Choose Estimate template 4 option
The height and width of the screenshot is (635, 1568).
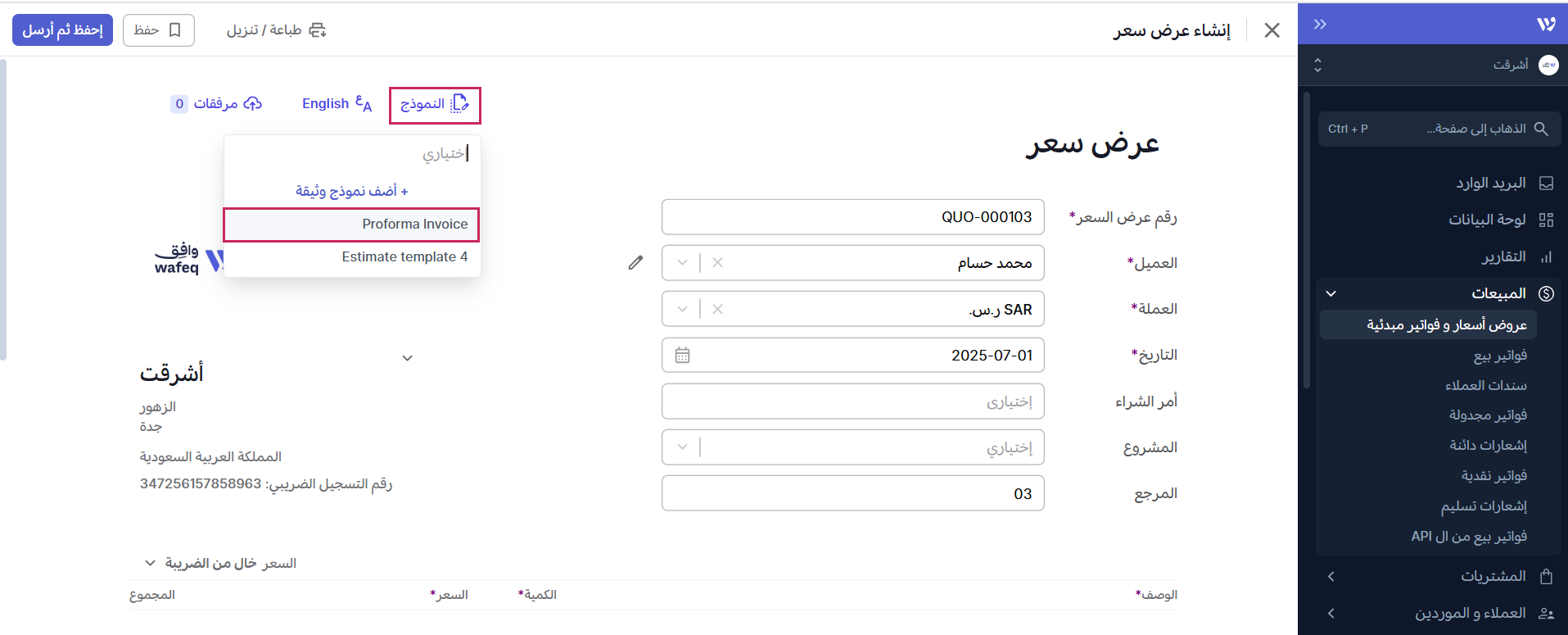pos(404,256)
